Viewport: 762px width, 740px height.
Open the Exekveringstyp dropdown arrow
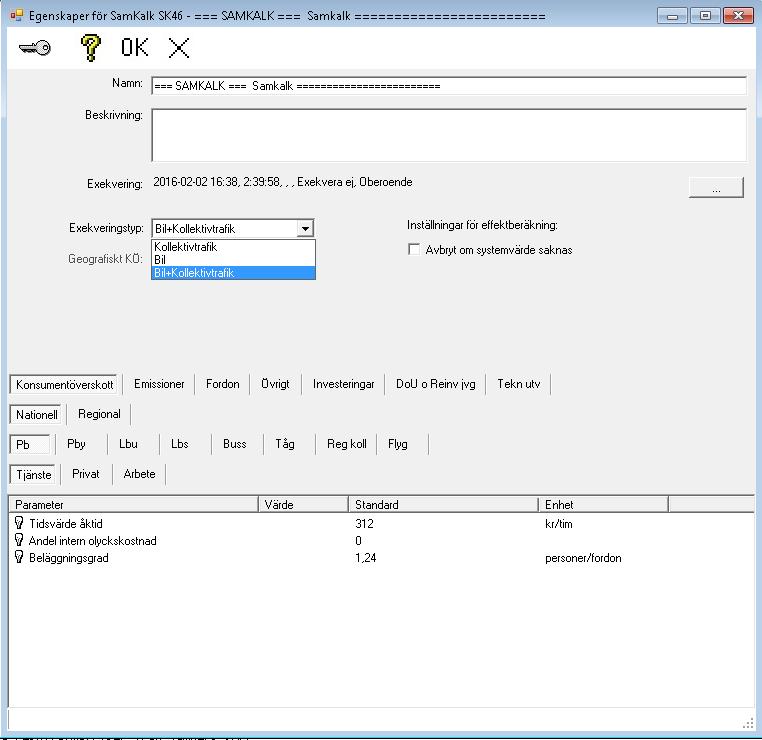[x=305, y=228]
